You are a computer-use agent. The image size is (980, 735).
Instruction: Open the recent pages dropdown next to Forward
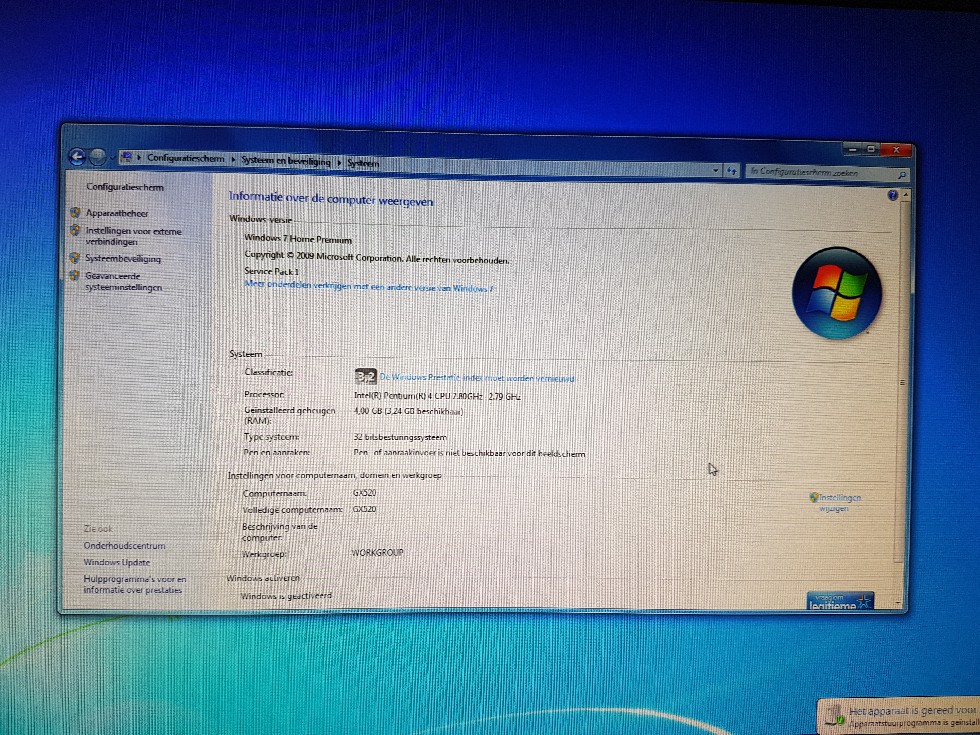point(112,158)
